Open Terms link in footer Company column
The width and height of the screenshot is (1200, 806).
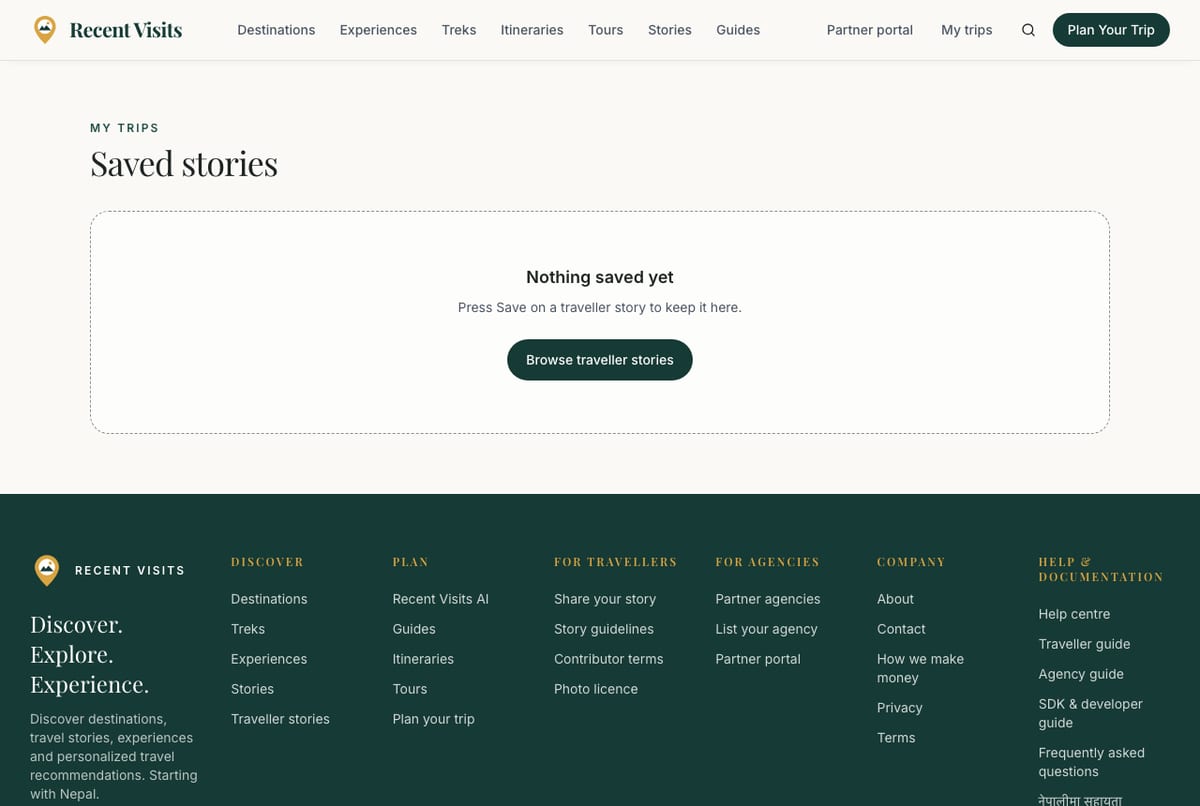(x=896, y=738)
